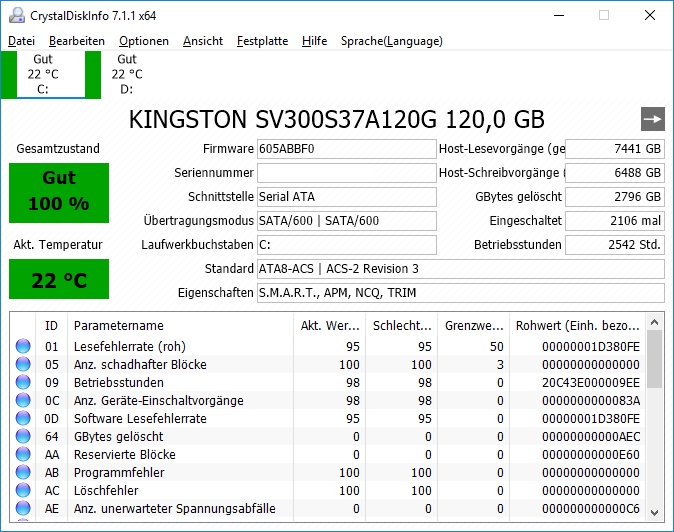
Task: Click status orb for GBytes gelöscht row
Action: pyautogui.click(x=23, y=437)
